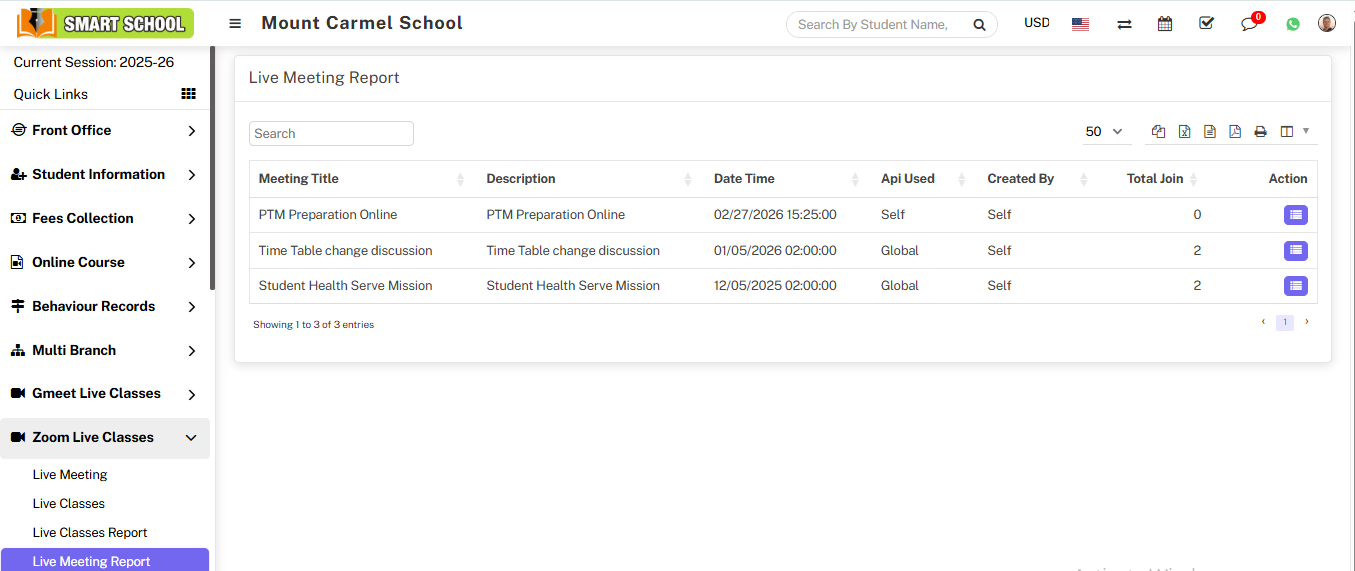
Task: Select Live Meeting in sidebar submenu
Action: (x=70, y=475)
